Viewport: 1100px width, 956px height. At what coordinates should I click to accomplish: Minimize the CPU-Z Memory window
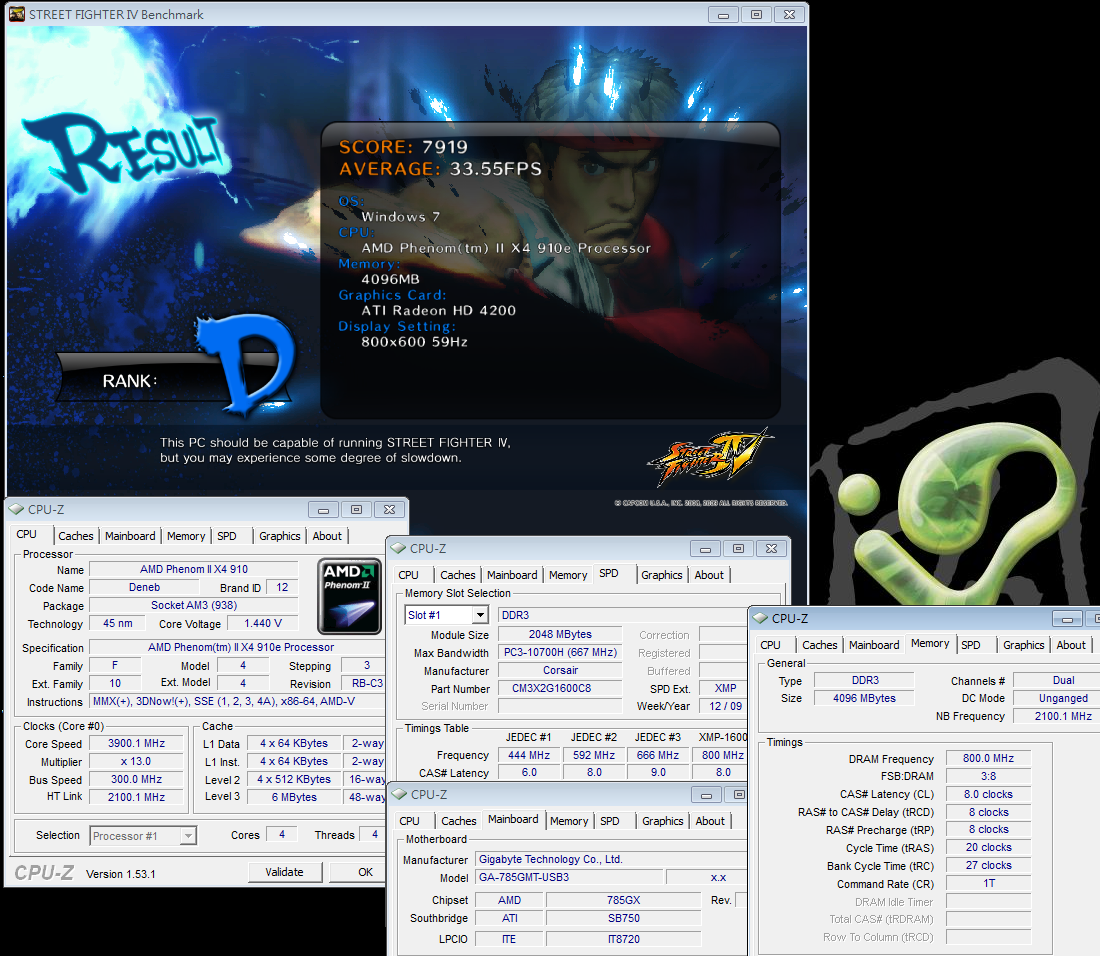1067,619
